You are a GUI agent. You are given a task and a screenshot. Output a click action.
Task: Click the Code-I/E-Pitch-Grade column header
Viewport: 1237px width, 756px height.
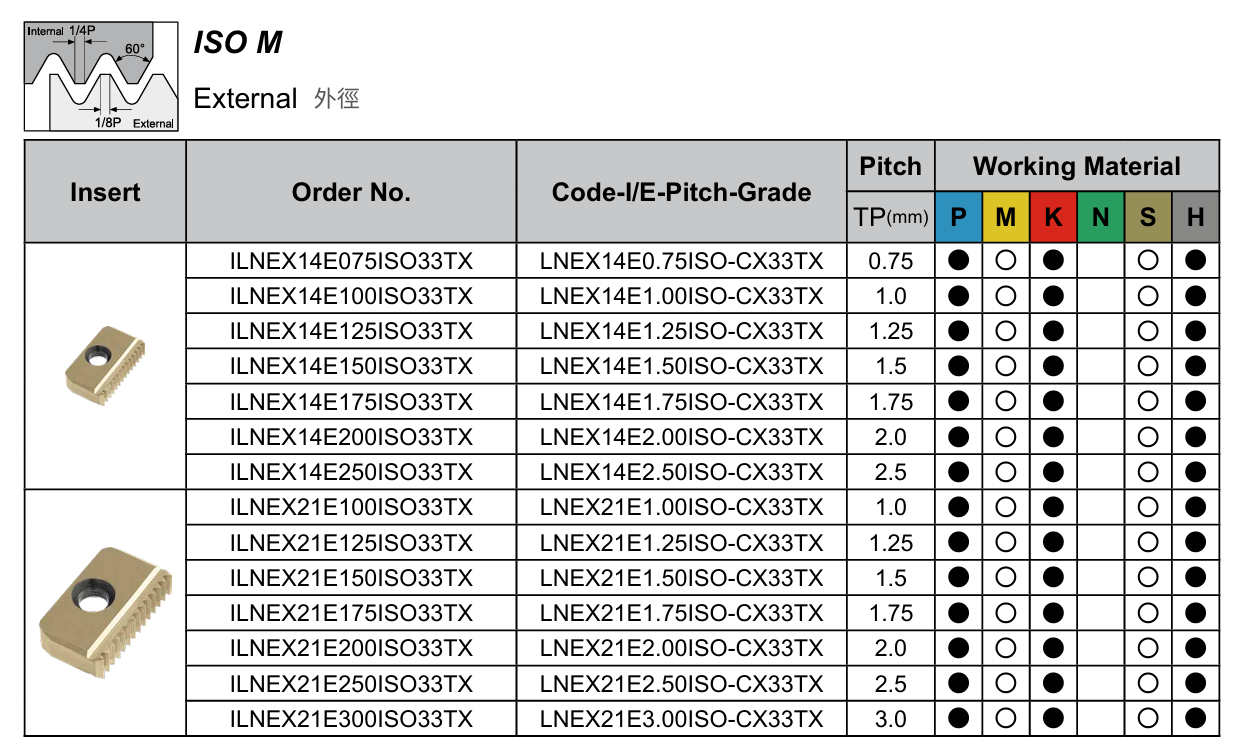(681, 193)
